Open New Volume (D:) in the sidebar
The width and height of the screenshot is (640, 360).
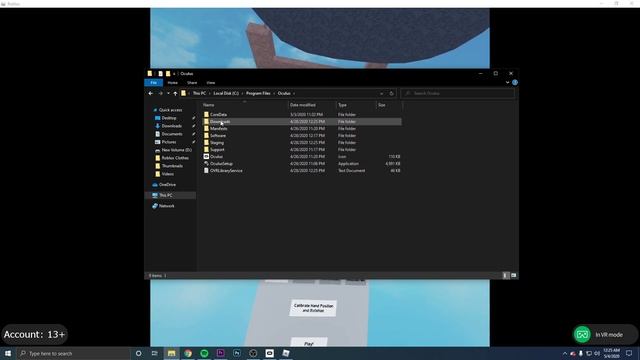176,150
